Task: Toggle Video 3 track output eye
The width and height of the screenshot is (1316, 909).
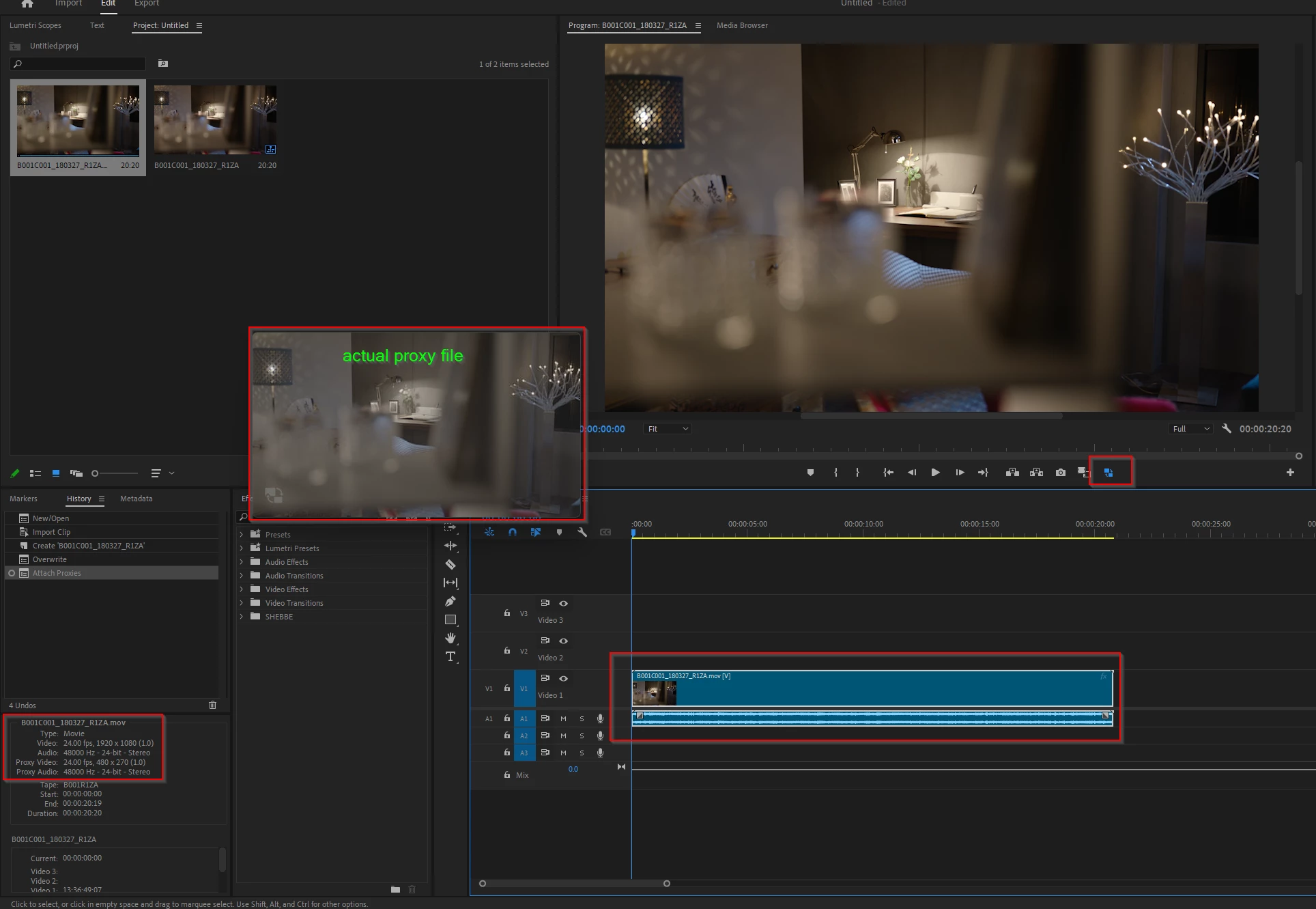Action: click(563, 603)
